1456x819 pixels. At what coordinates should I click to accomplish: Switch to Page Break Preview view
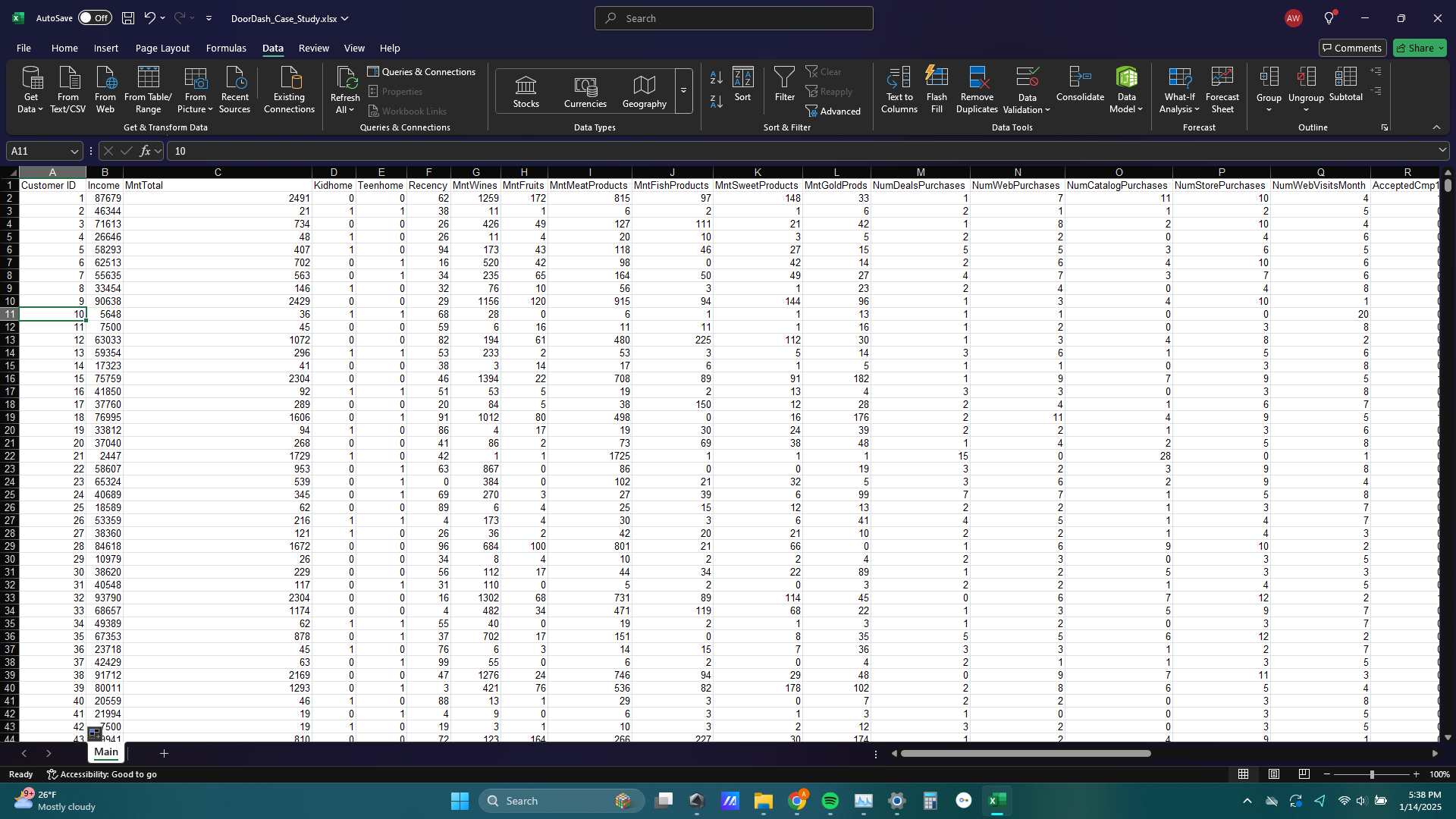[1304, 774]
